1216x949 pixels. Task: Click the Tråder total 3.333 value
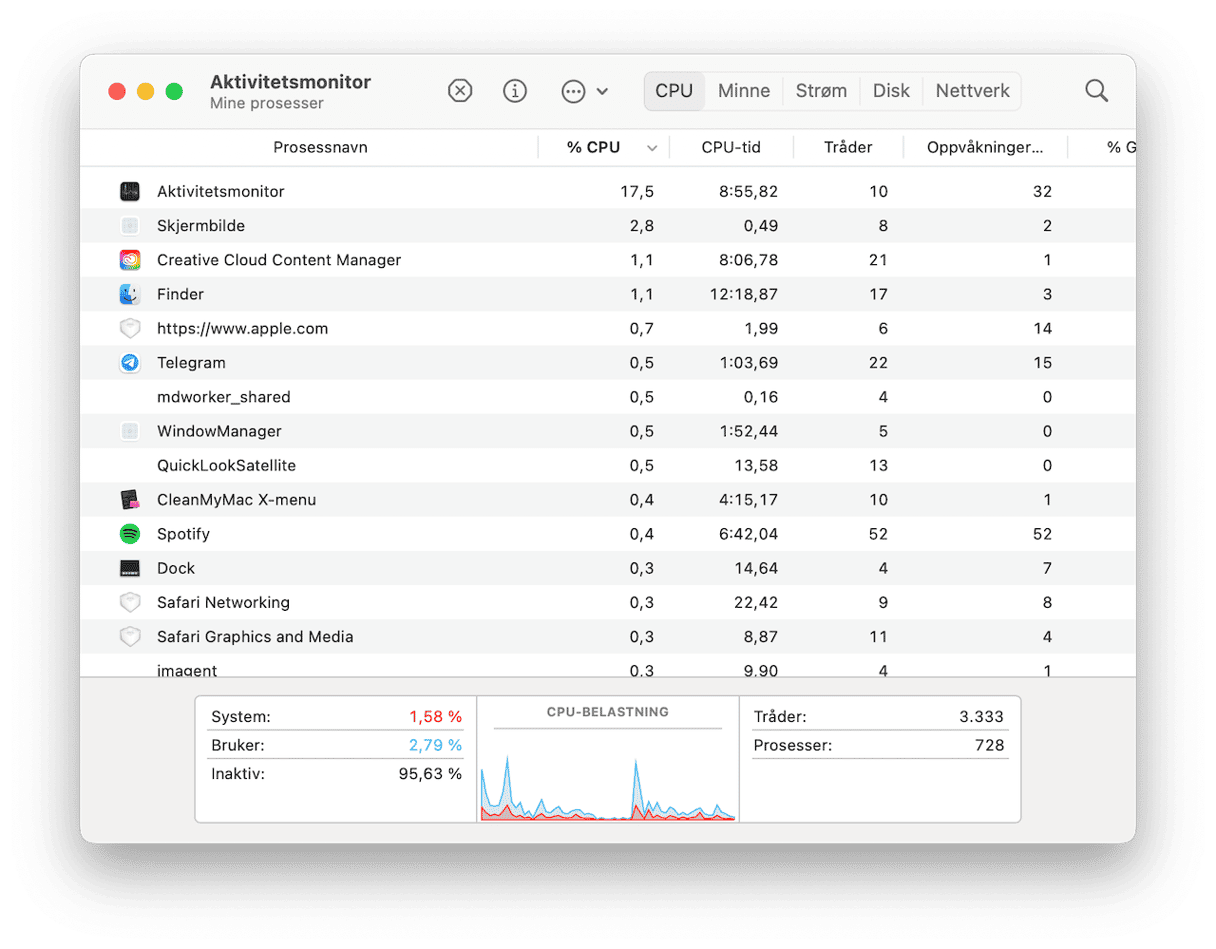980,717
